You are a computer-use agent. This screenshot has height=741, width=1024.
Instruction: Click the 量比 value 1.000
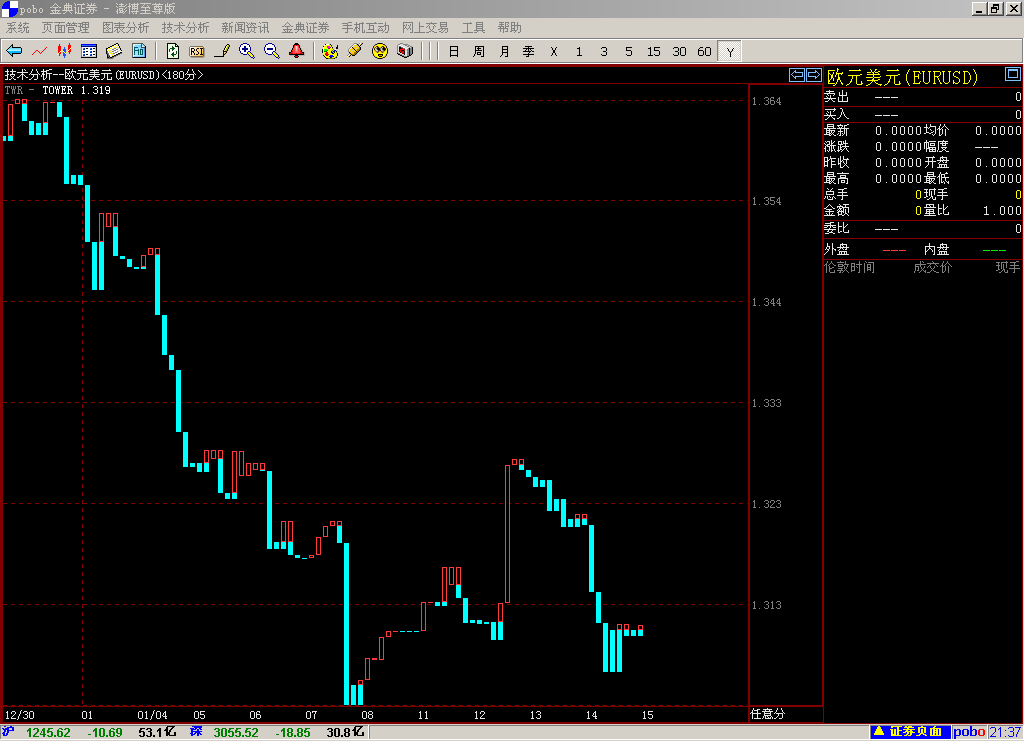[1002, 211]
